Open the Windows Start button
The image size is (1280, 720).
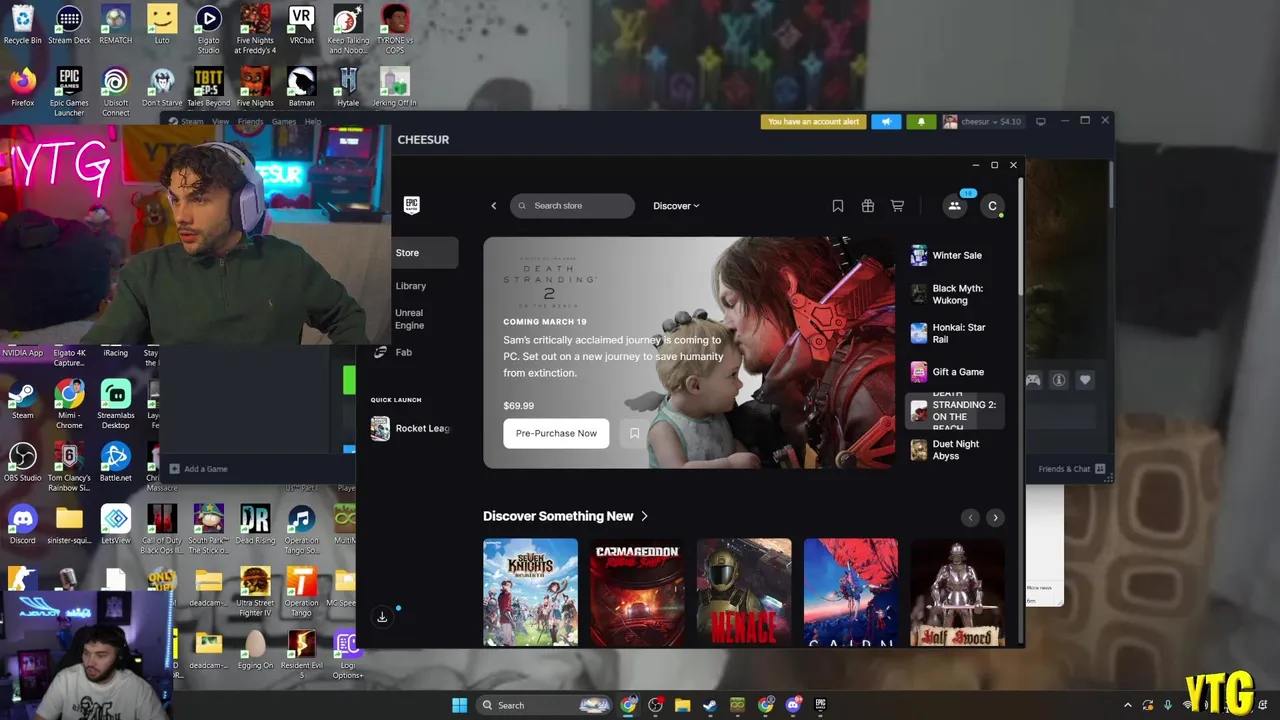(x=459, y=705)
